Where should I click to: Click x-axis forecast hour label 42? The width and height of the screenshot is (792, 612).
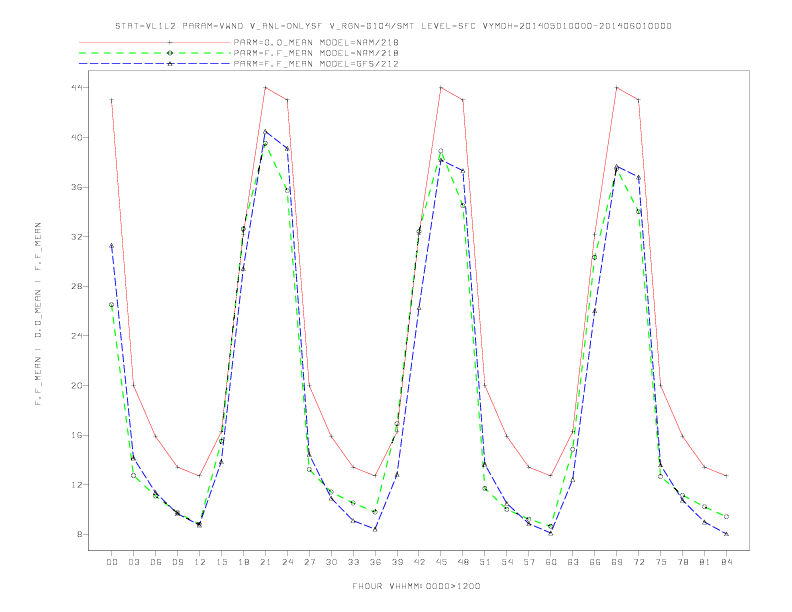tap(419, 562)
